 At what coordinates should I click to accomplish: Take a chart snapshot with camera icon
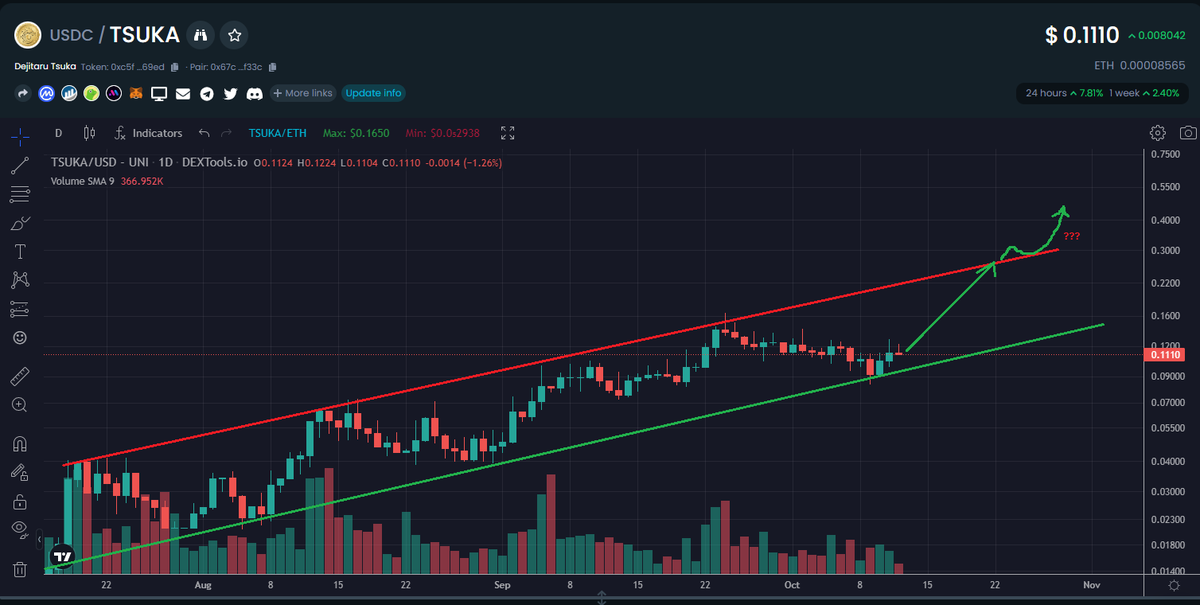pyautogui.click(x=1188, y=133)
